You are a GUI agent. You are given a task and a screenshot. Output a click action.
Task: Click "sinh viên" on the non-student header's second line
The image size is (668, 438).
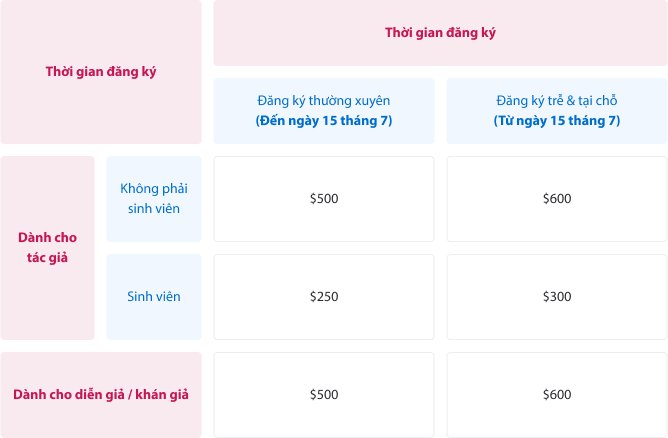point(153,208)
